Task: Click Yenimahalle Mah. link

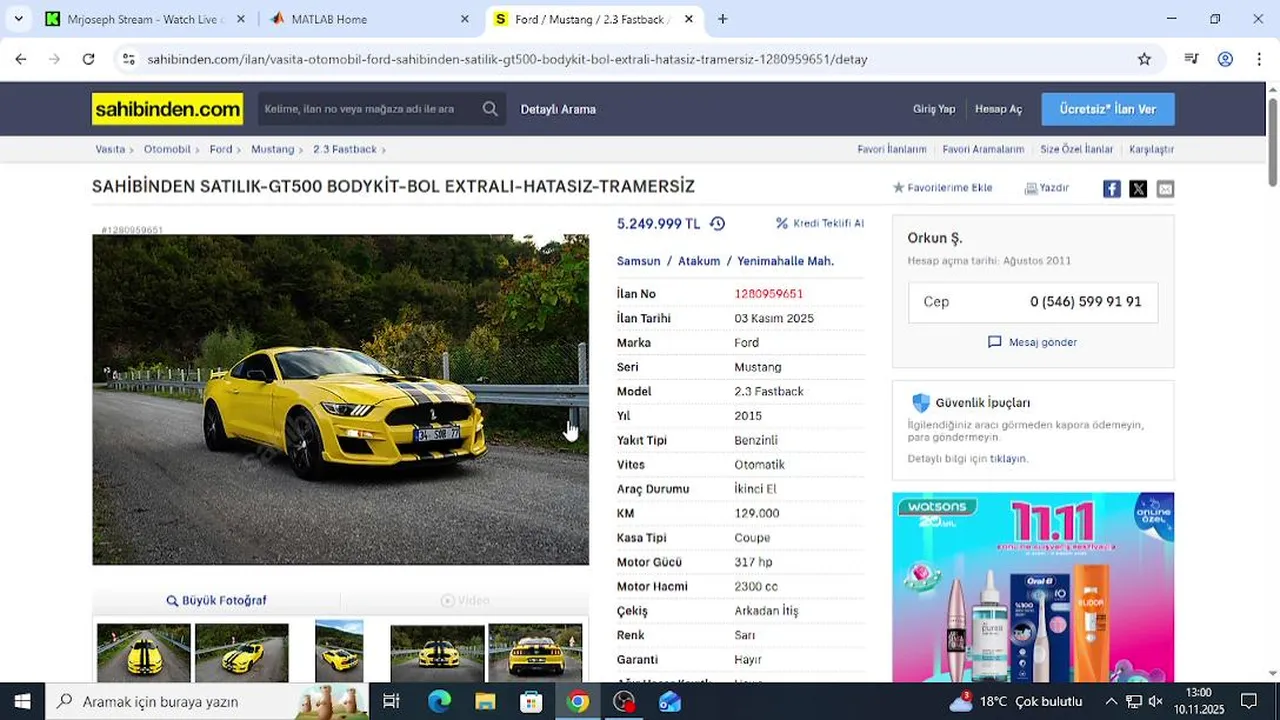Action: click(x=785, y=261)
